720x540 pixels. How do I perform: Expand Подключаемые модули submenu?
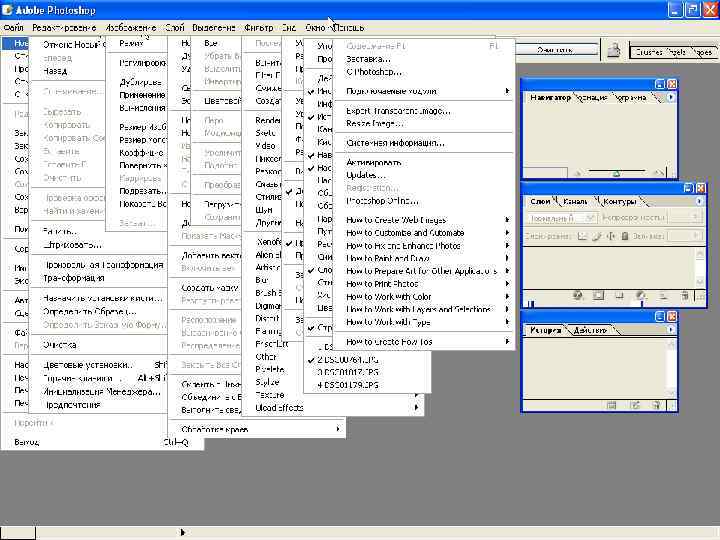424,91
